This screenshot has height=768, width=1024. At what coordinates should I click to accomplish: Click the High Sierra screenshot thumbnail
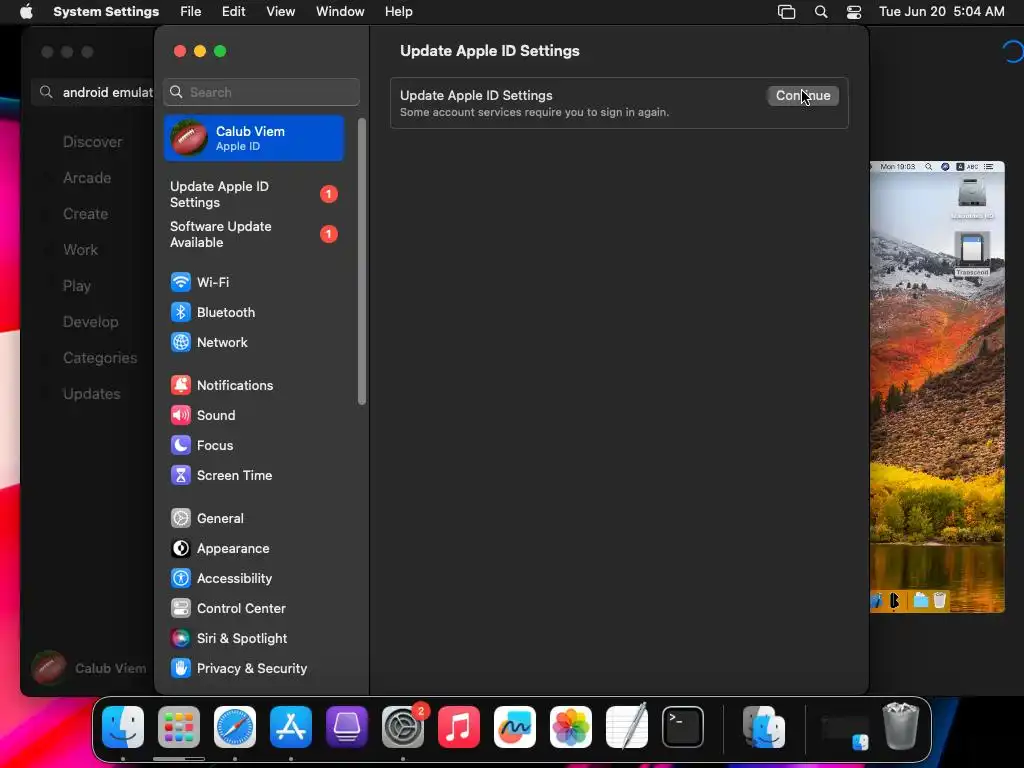tap(937, 387)
